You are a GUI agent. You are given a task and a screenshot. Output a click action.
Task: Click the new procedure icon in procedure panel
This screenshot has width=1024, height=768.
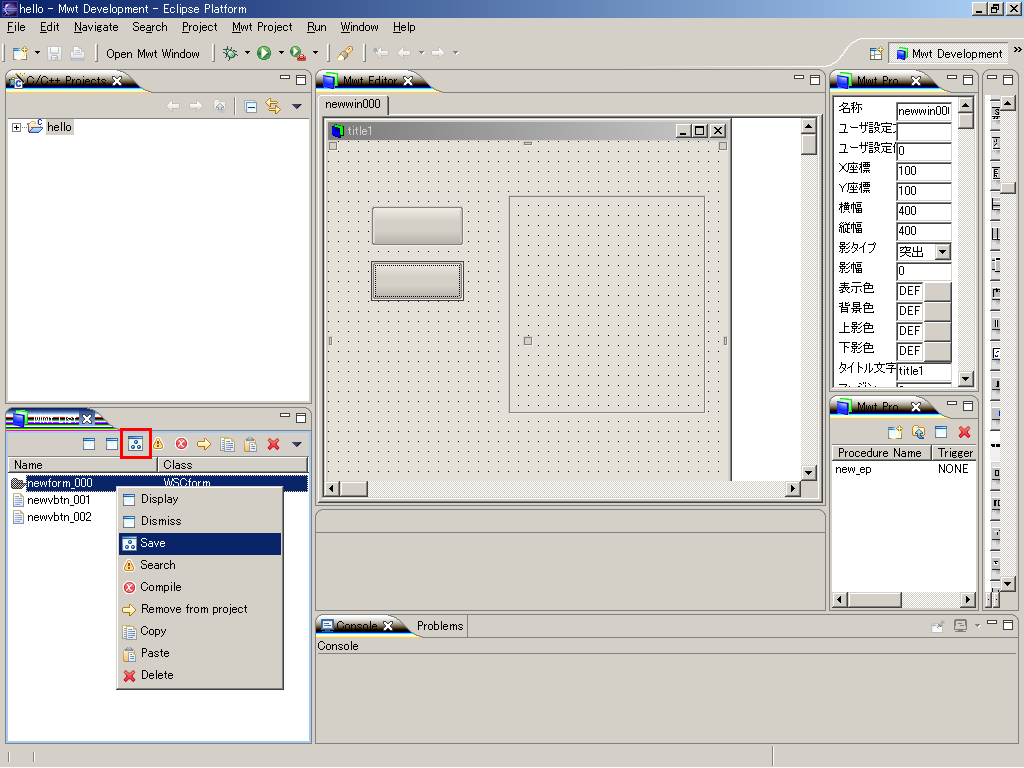tap(895, 432)
